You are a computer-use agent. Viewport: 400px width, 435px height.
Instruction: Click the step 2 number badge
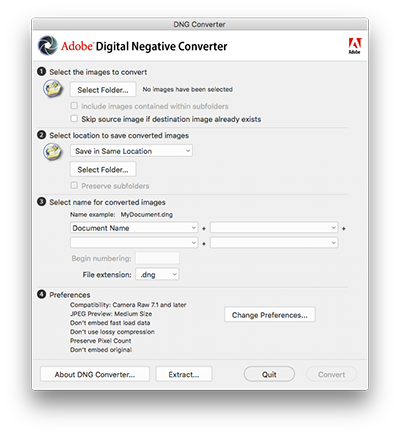pos(41,135)
